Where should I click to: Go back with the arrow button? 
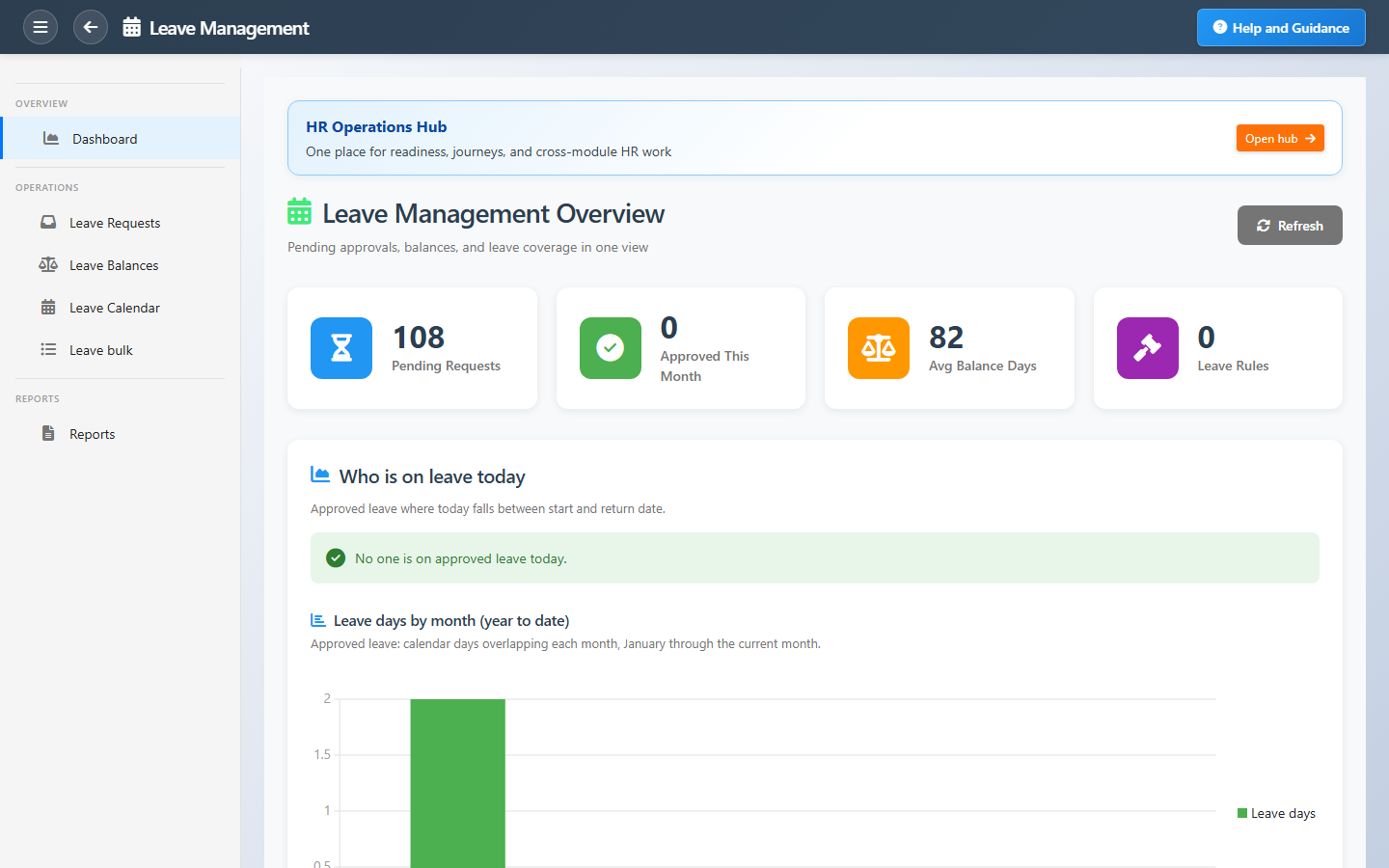coord(91,27)
